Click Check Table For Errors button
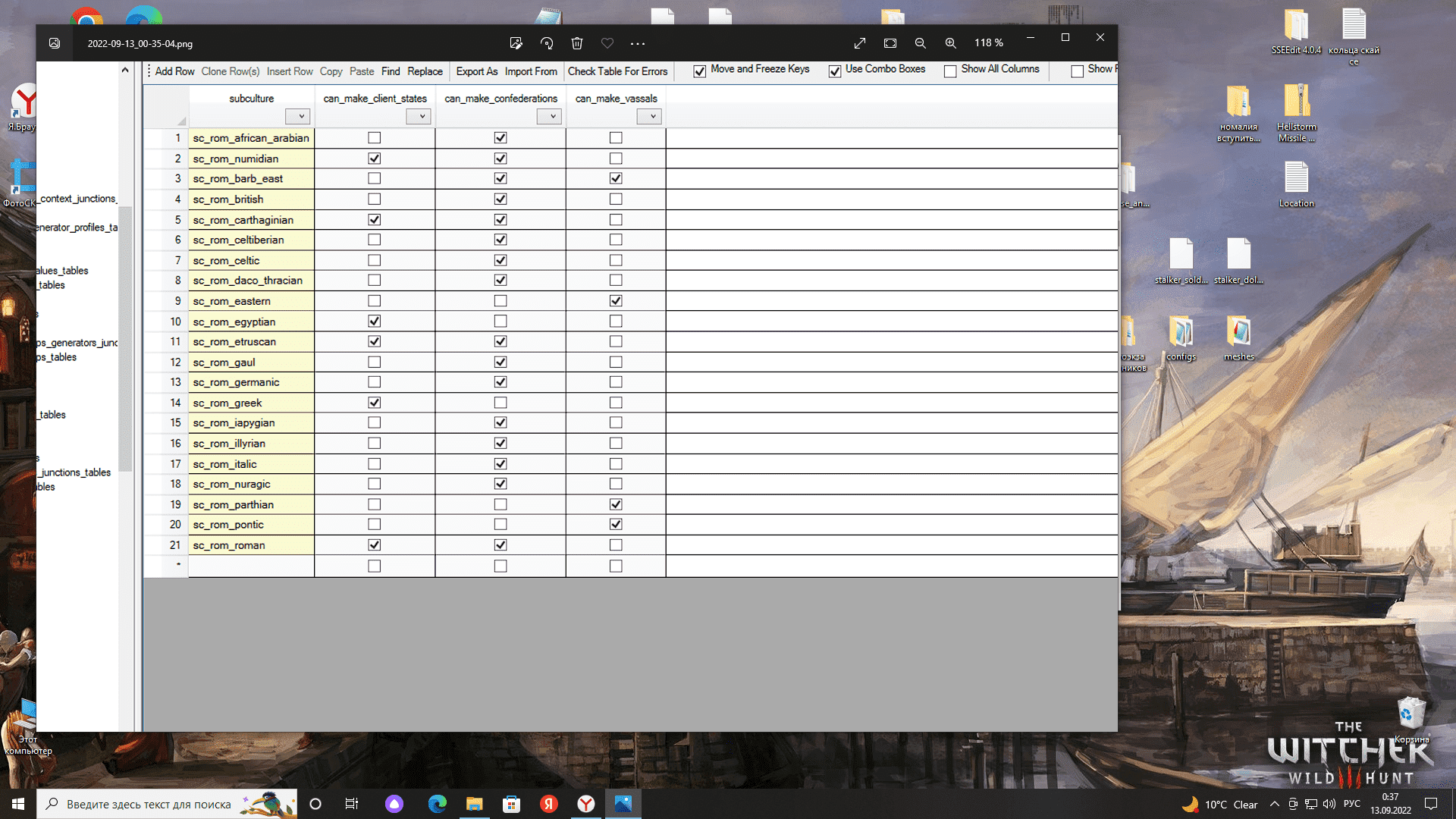This screenshot has width=1456, height=819. pos(618,71)
